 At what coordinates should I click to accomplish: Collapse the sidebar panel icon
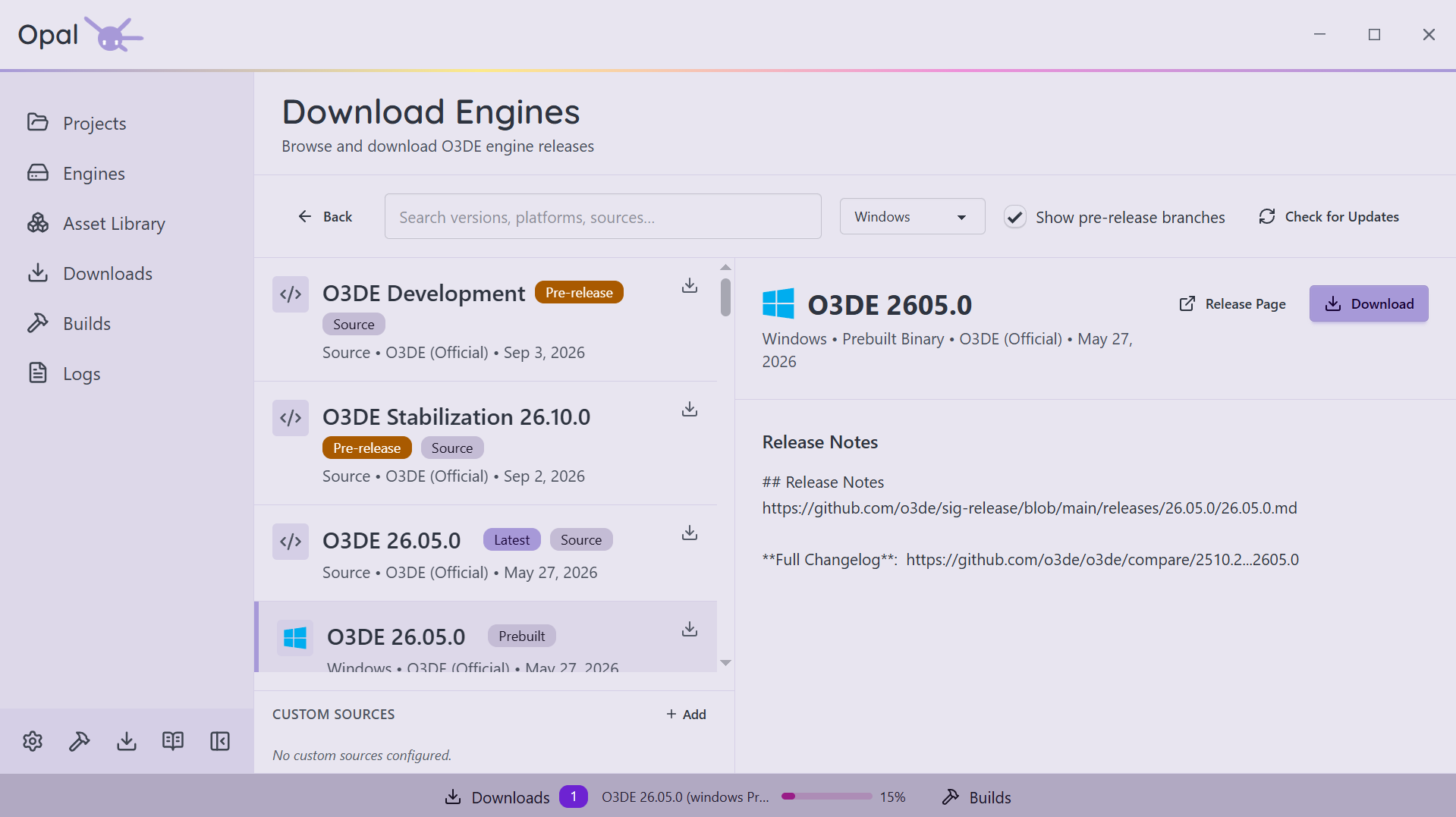[220, 741]
